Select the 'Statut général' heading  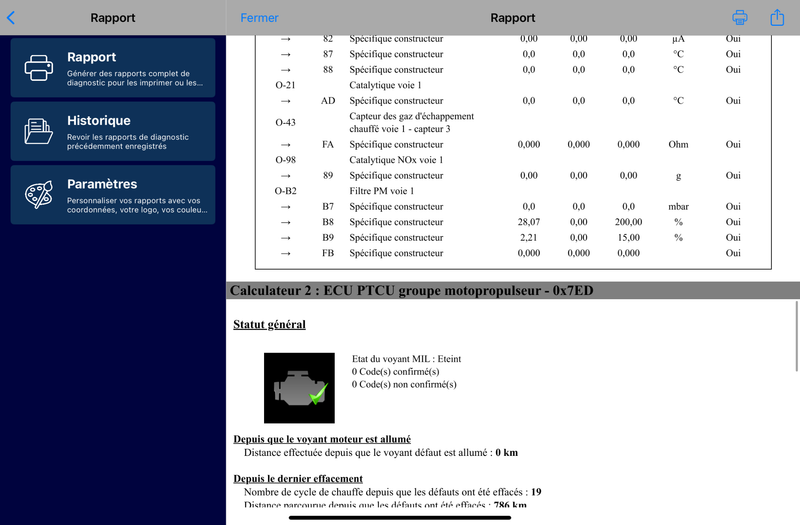[269, 324]
